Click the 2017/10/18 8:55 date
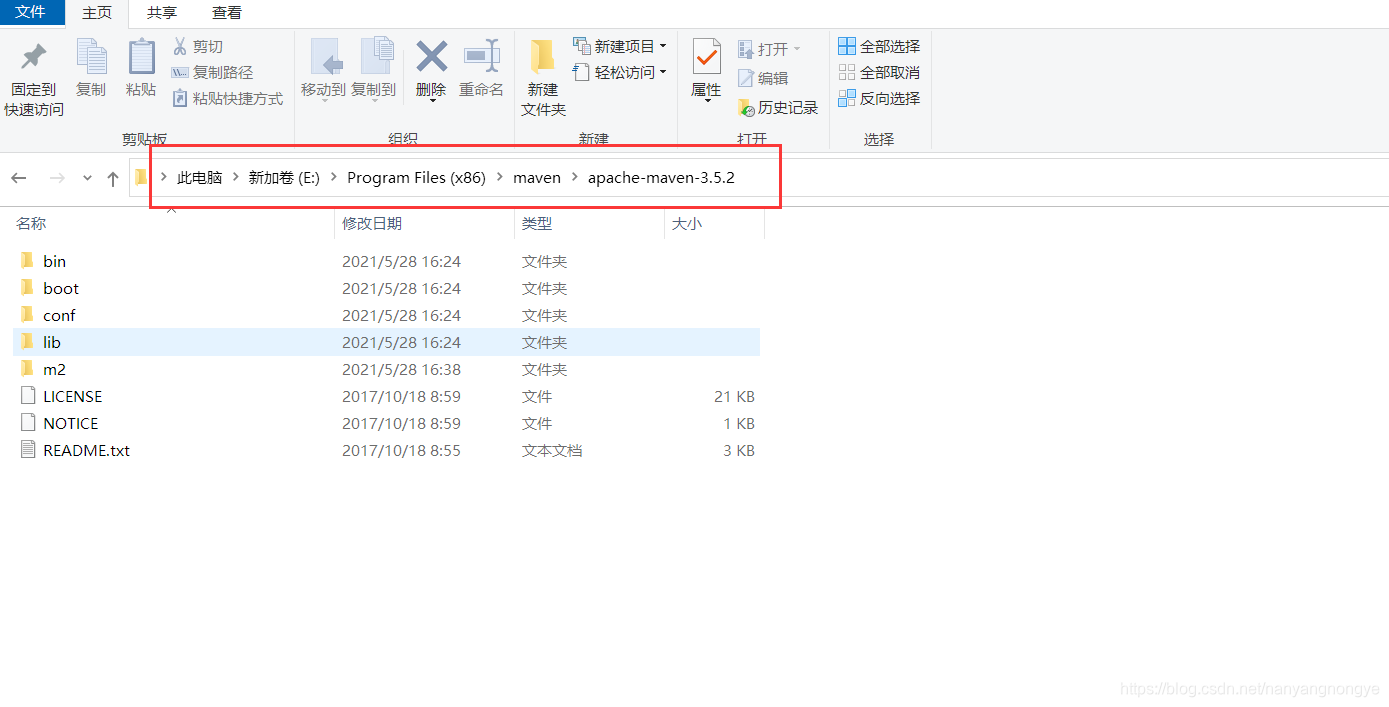 point(401,450)
